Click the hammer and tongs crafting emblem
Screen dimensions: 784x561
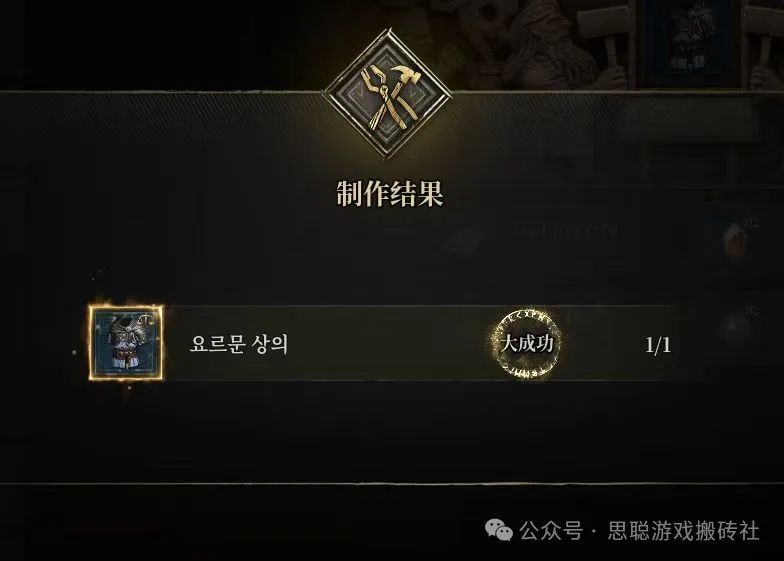click(388, 94)
